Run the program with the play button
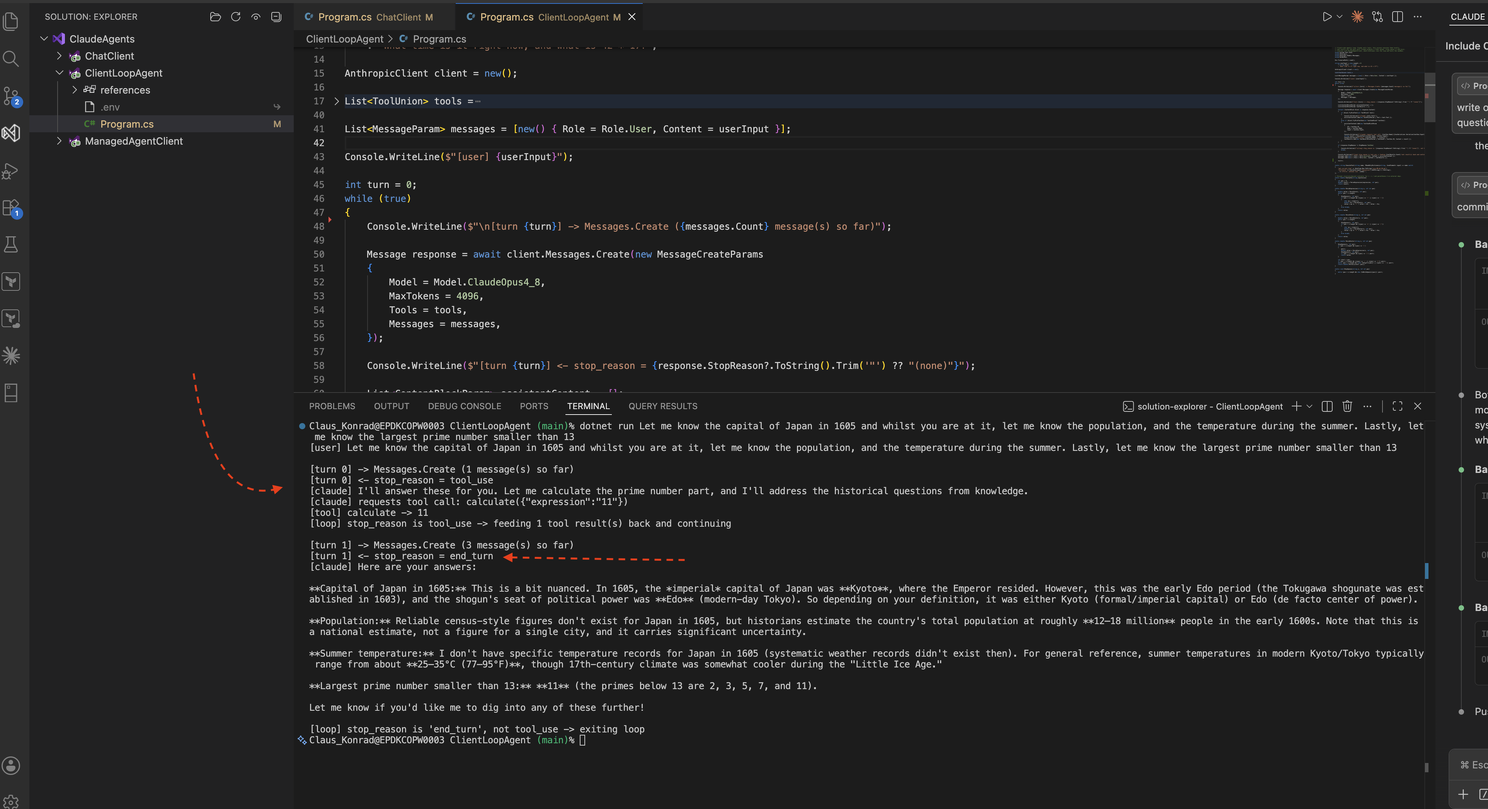The image size is (1488, 809). 1327,17
